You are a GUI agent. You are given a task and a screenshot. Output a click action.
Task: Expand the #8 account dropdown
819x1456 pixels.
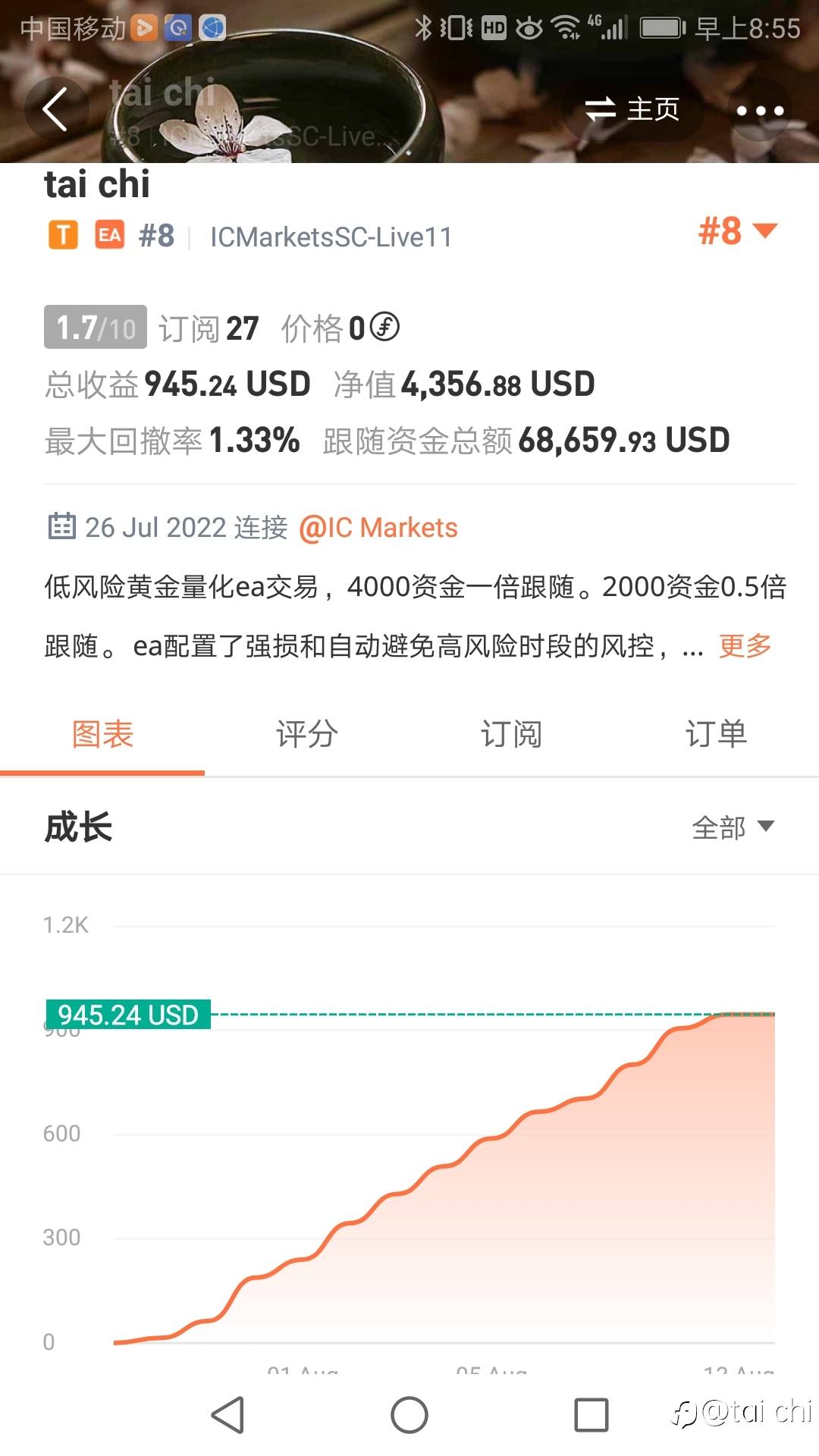tap(737, 231)
